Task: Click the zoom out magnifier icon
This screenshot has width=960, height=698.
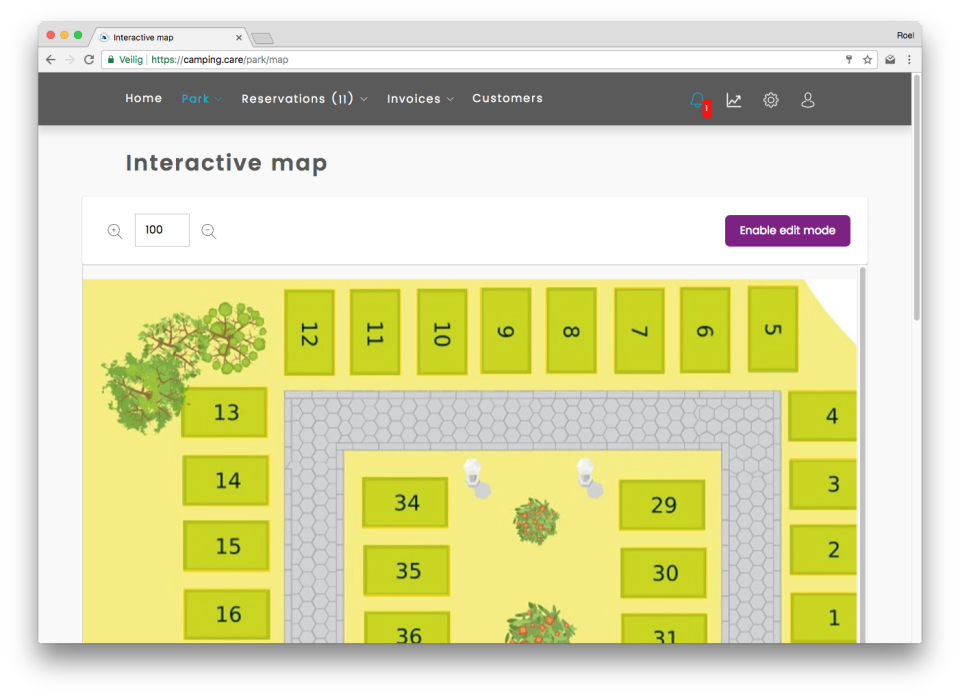Action: click(209, 231)
